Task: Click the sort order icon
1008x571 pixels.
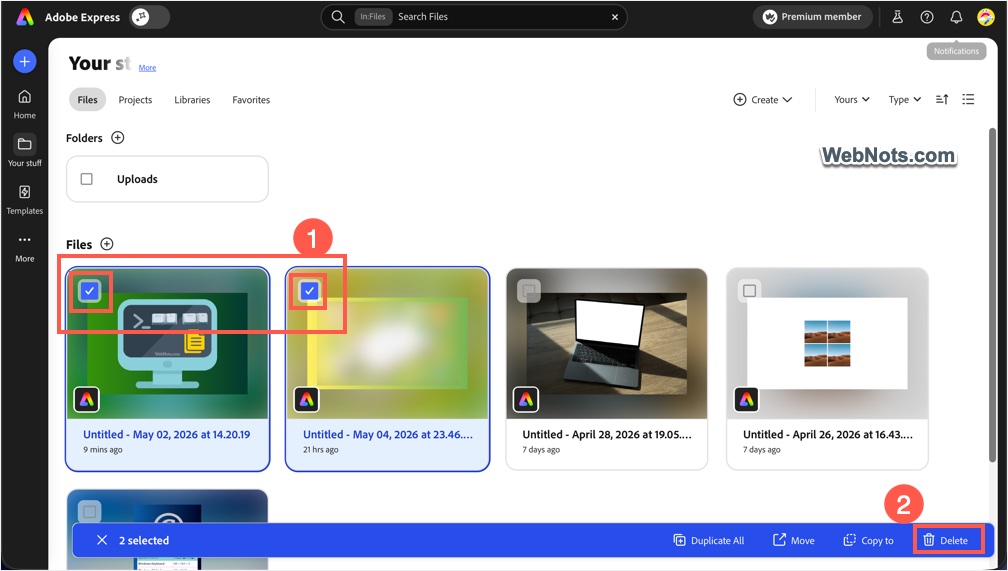Action: [x=942, y=99]
